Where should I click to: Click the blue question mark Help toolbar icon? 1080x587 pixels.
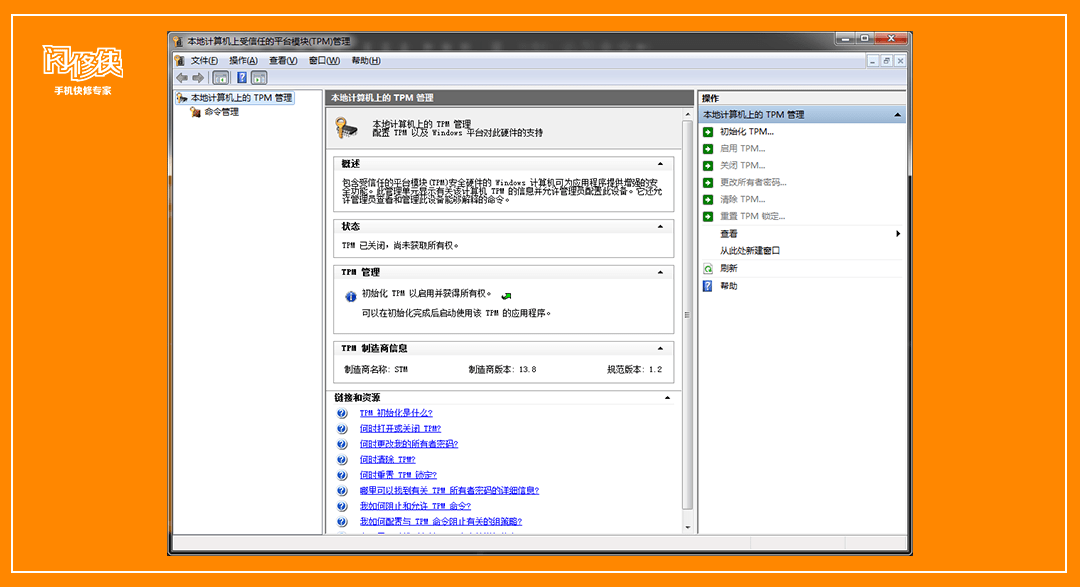point(242,78)
